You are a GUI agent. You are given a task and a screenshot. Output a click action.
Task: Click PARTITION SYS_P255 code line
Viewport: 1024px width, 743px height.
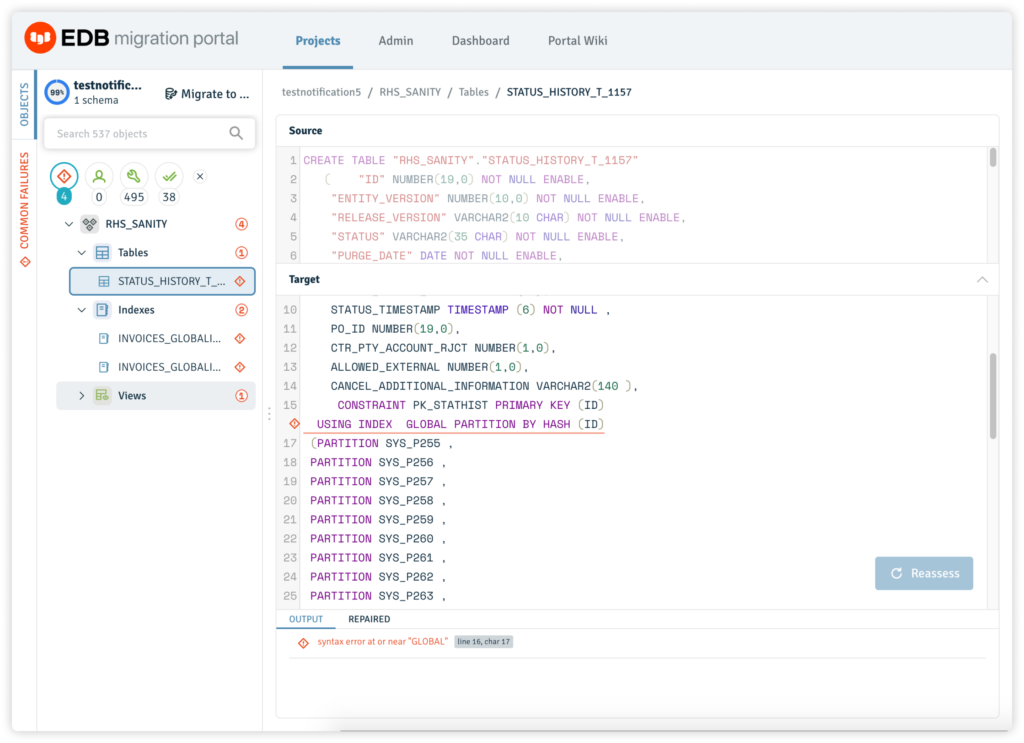click(381, 443)
